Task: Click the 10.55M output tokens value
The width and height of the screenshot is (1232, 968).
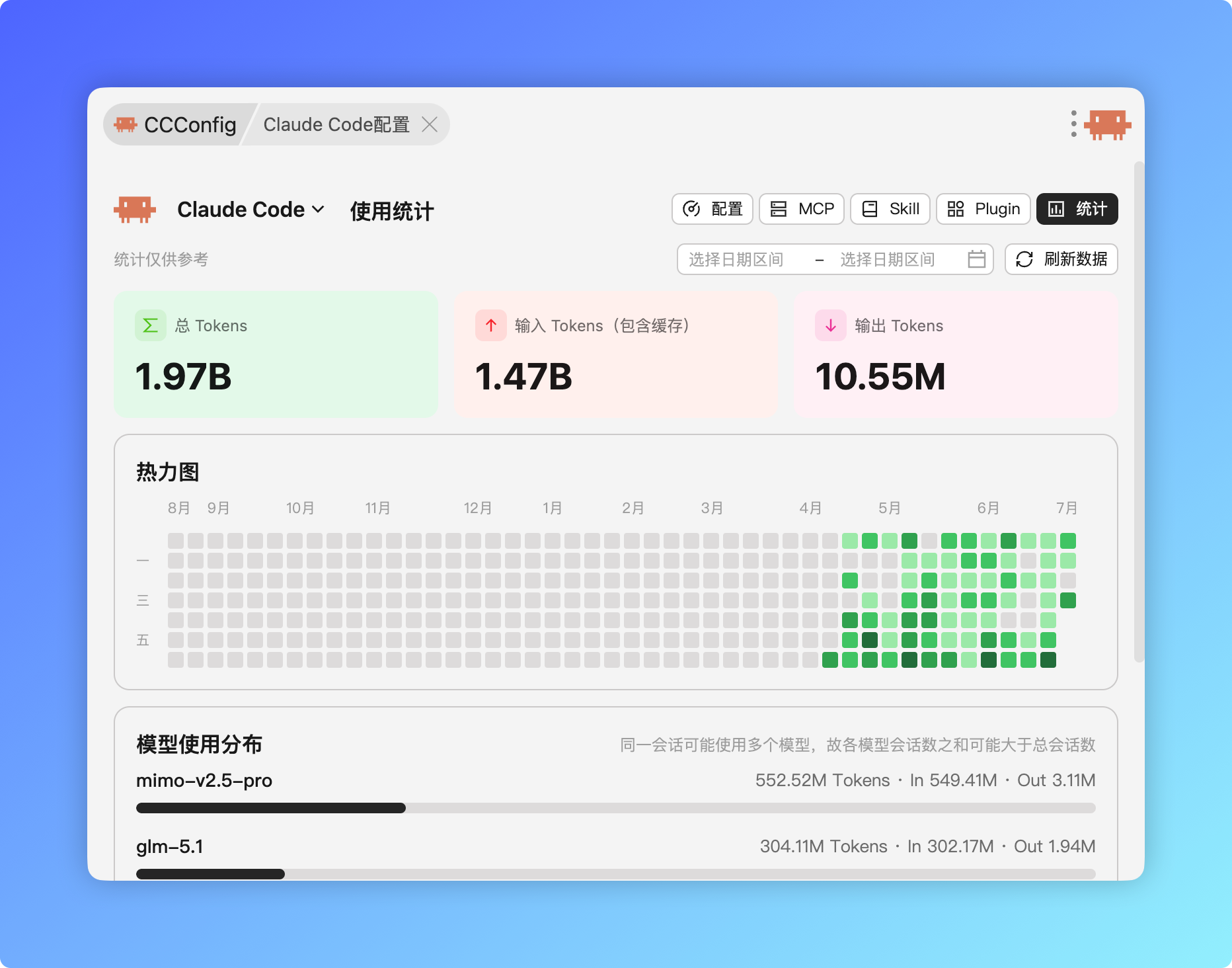Action: [880, 377]
